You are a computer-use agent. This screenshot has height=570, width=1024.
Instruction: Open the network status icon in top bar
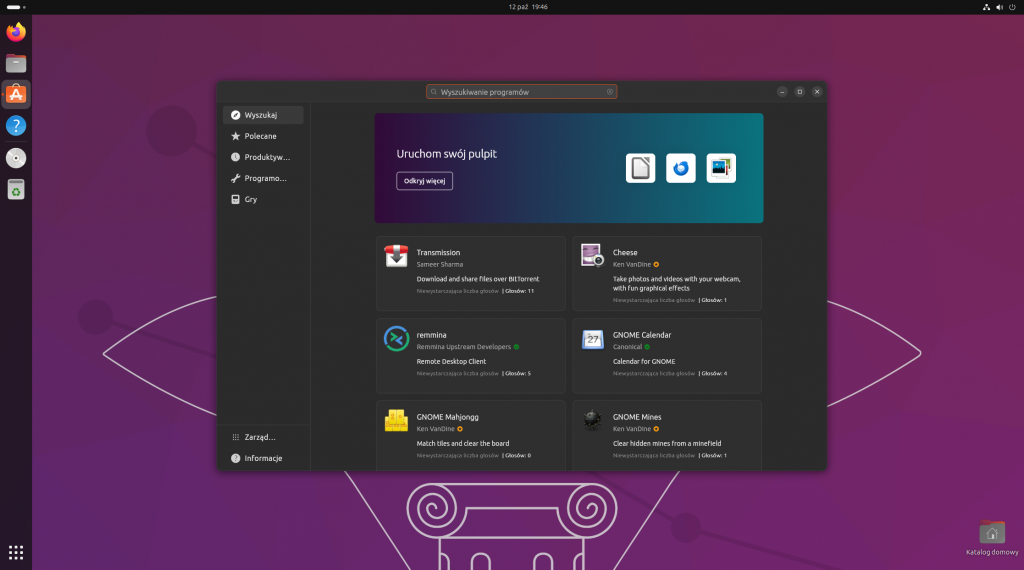986,7
